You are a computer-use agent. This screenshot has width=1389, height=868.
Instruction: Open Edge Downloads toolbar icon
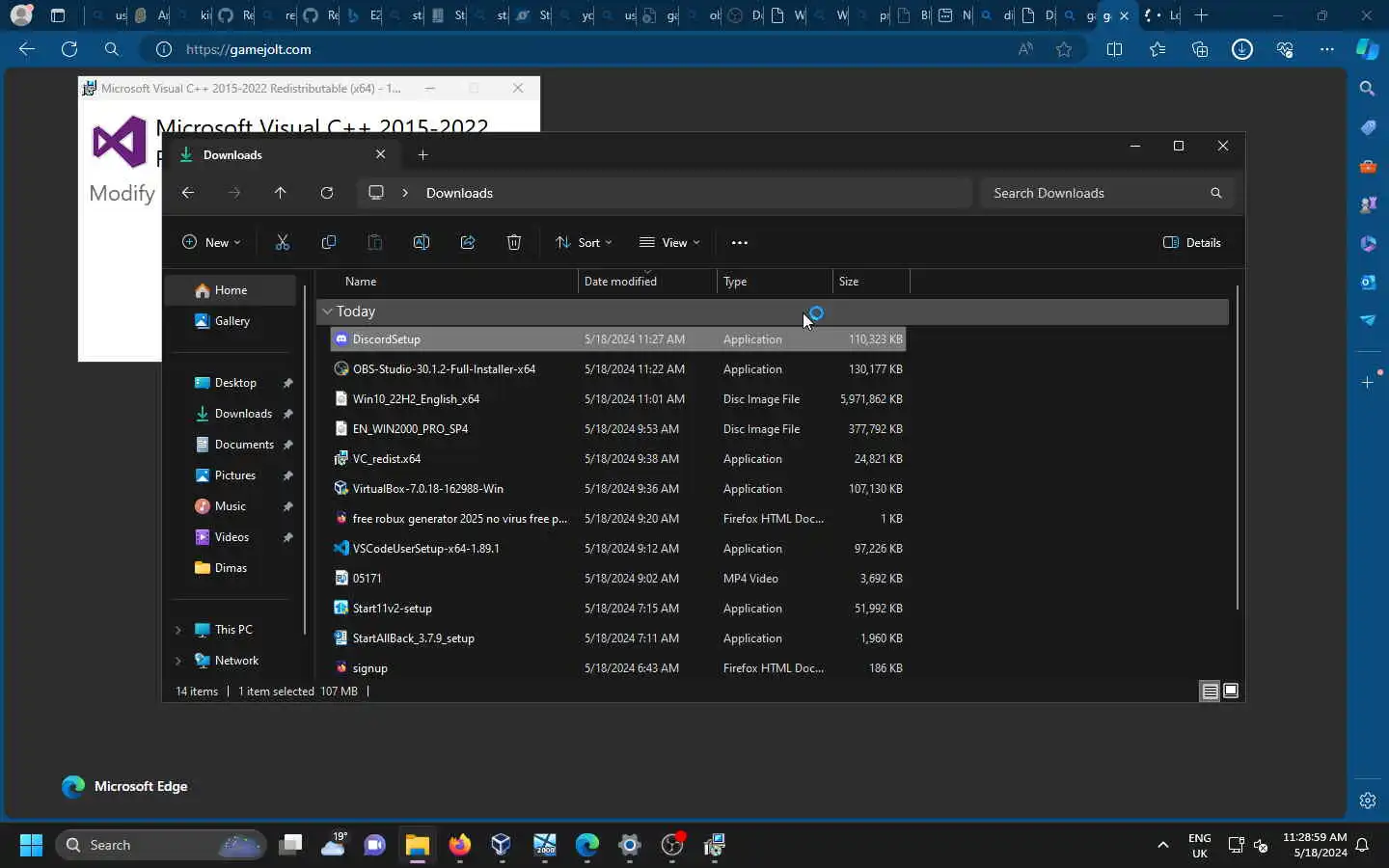[x=1242, y=49]
